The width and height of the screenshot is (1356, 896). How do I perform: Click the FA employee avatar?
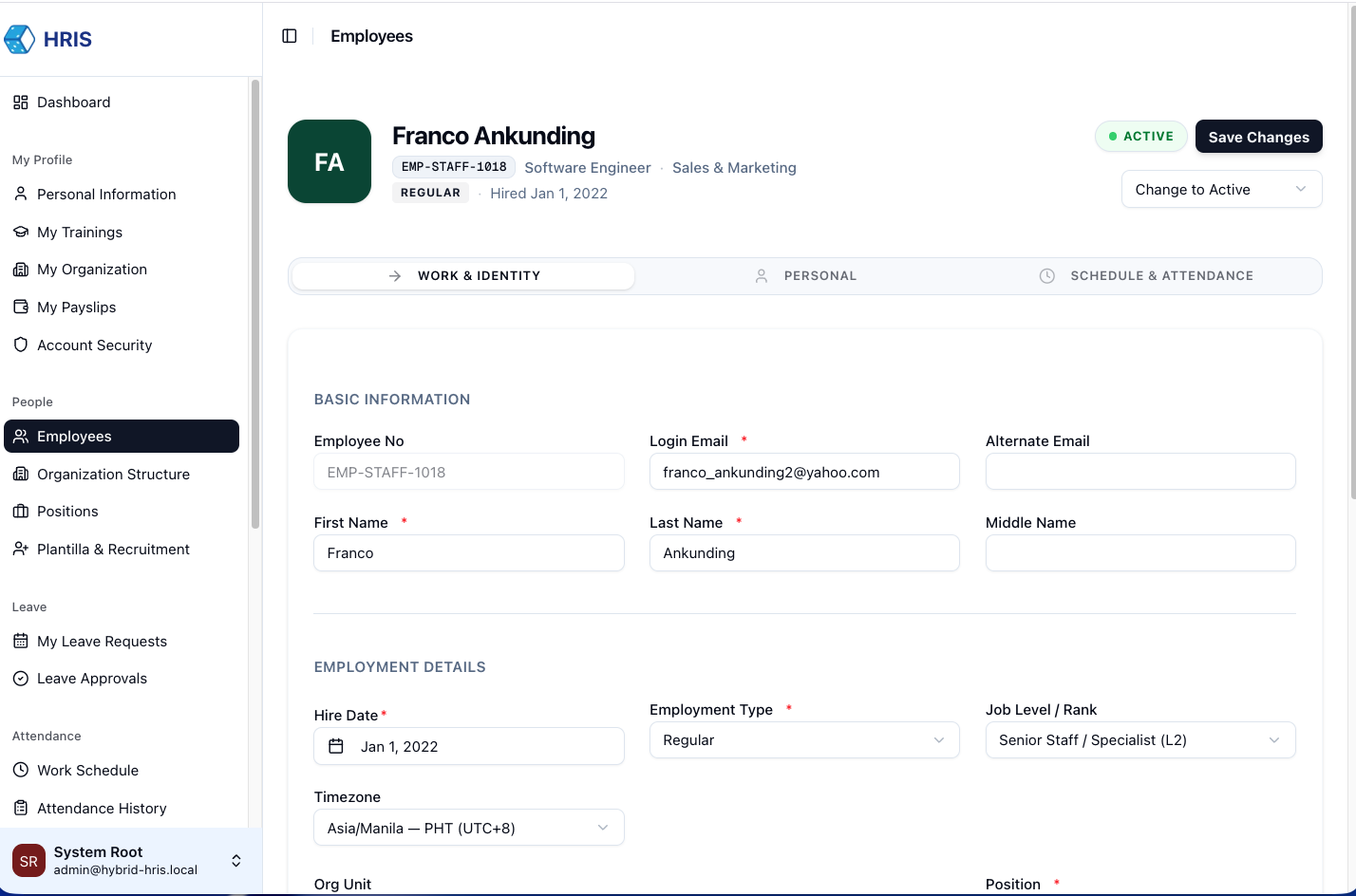coord(330,161)
